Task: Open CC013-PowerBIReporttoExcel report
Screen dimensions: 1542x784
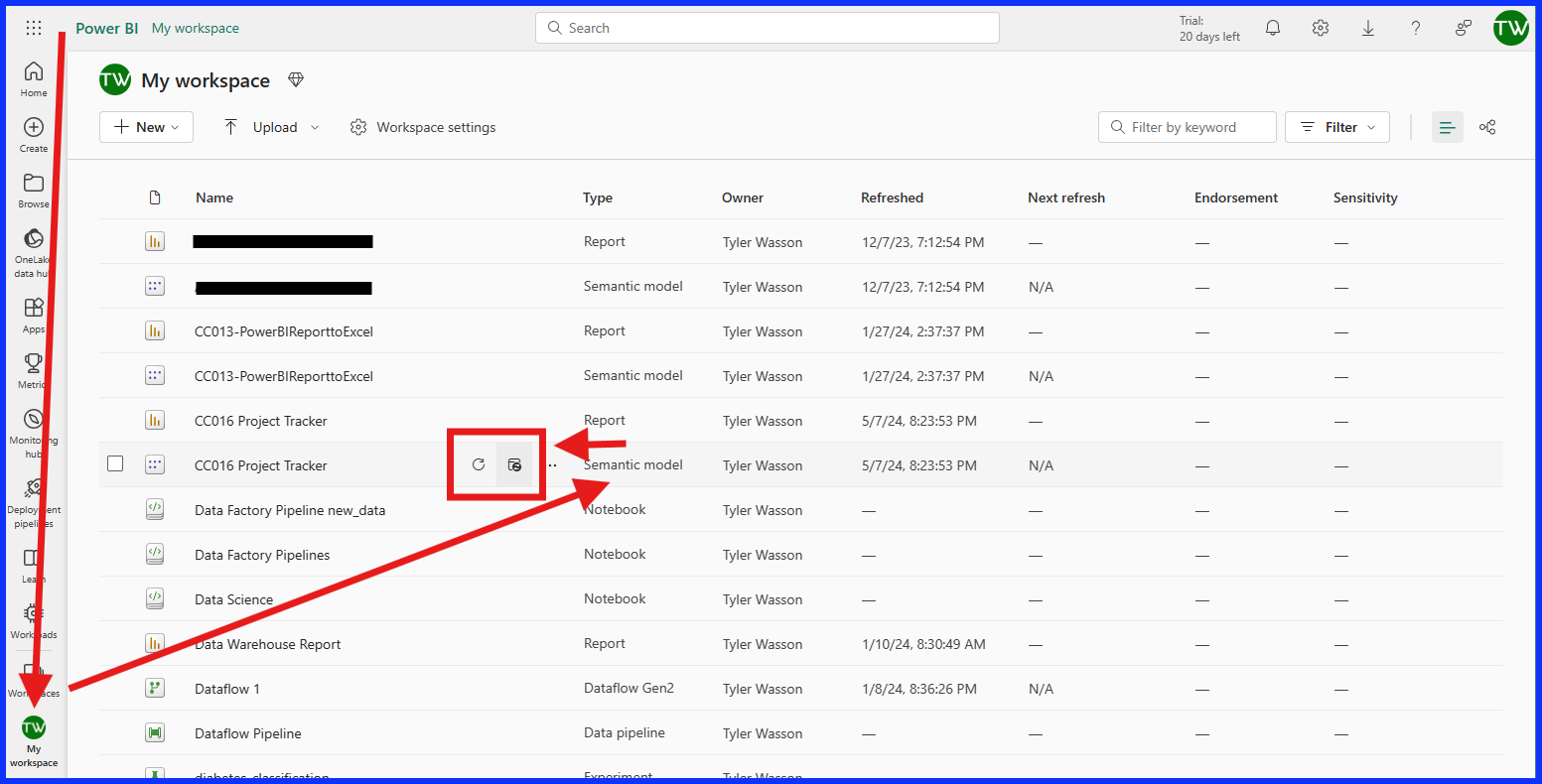Action: coord(284,331)
